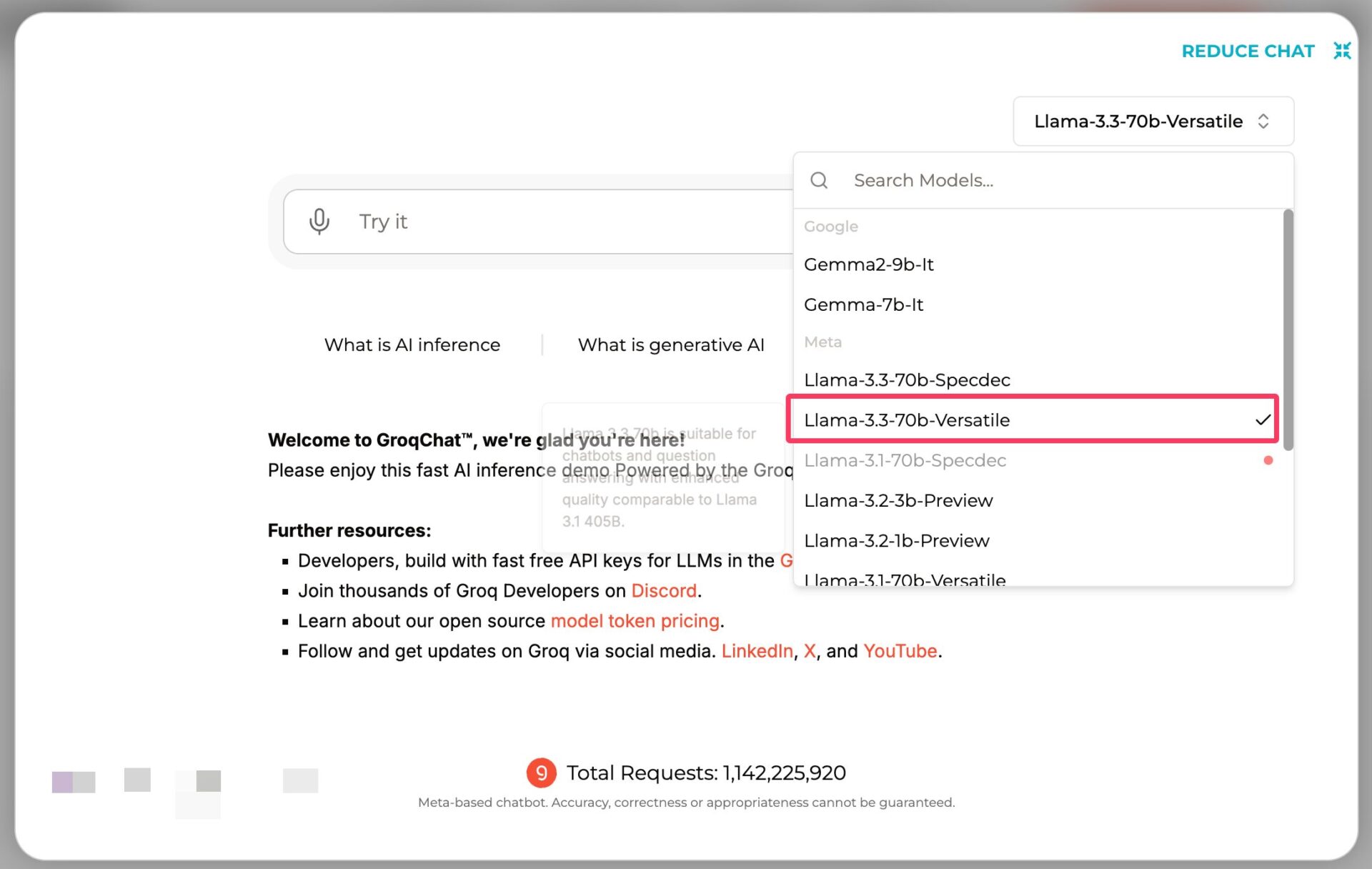The width and height of the screenshot is (1372, 869).
Task: Open the model token pricing link
Action: [635, 621]
